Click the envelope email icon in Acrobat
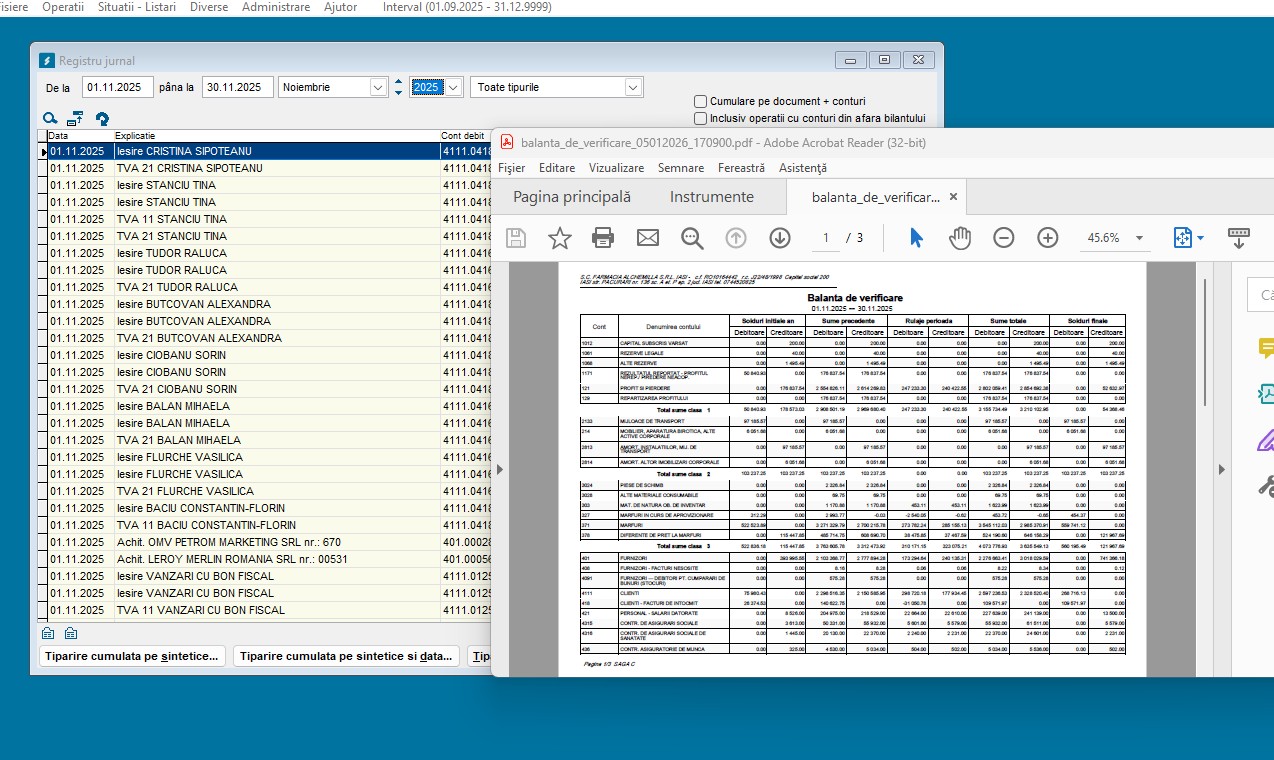 (x=648, y=238)
